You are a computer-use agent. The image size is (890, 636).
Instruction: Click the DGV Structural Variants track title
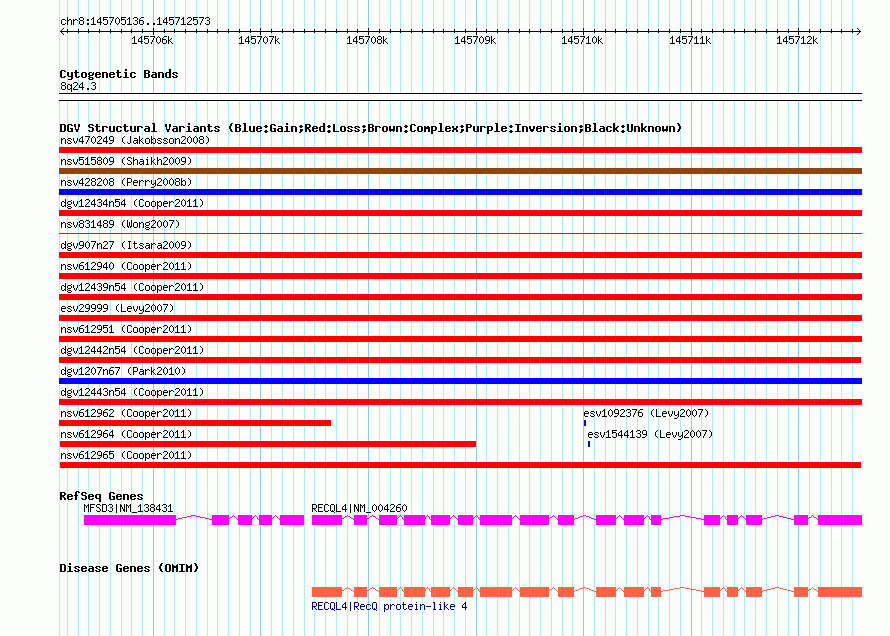(x=370, y=128)
